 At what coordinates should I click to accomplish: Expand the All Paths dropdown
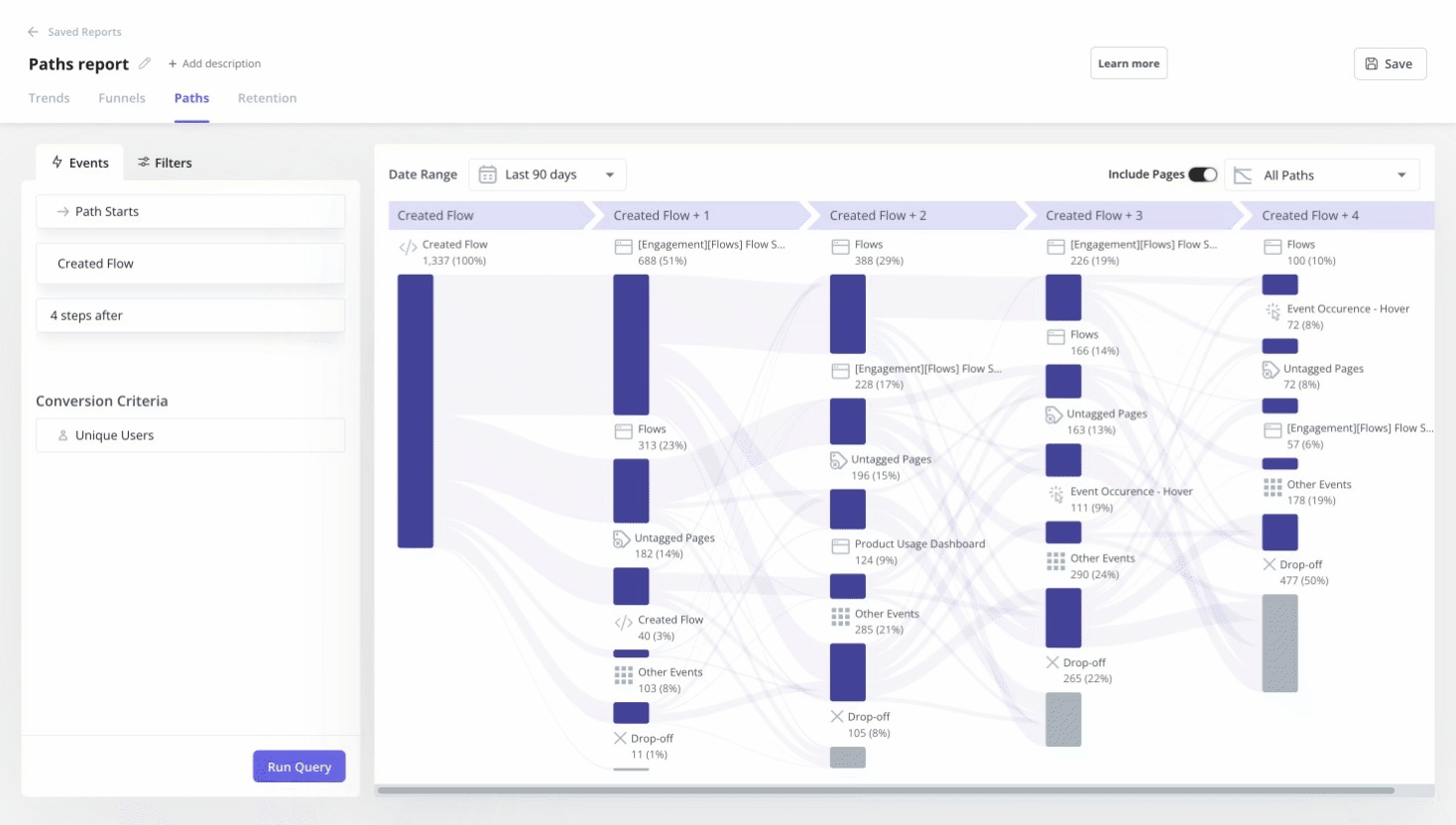pyautogui.click(x=1322, y=175)
